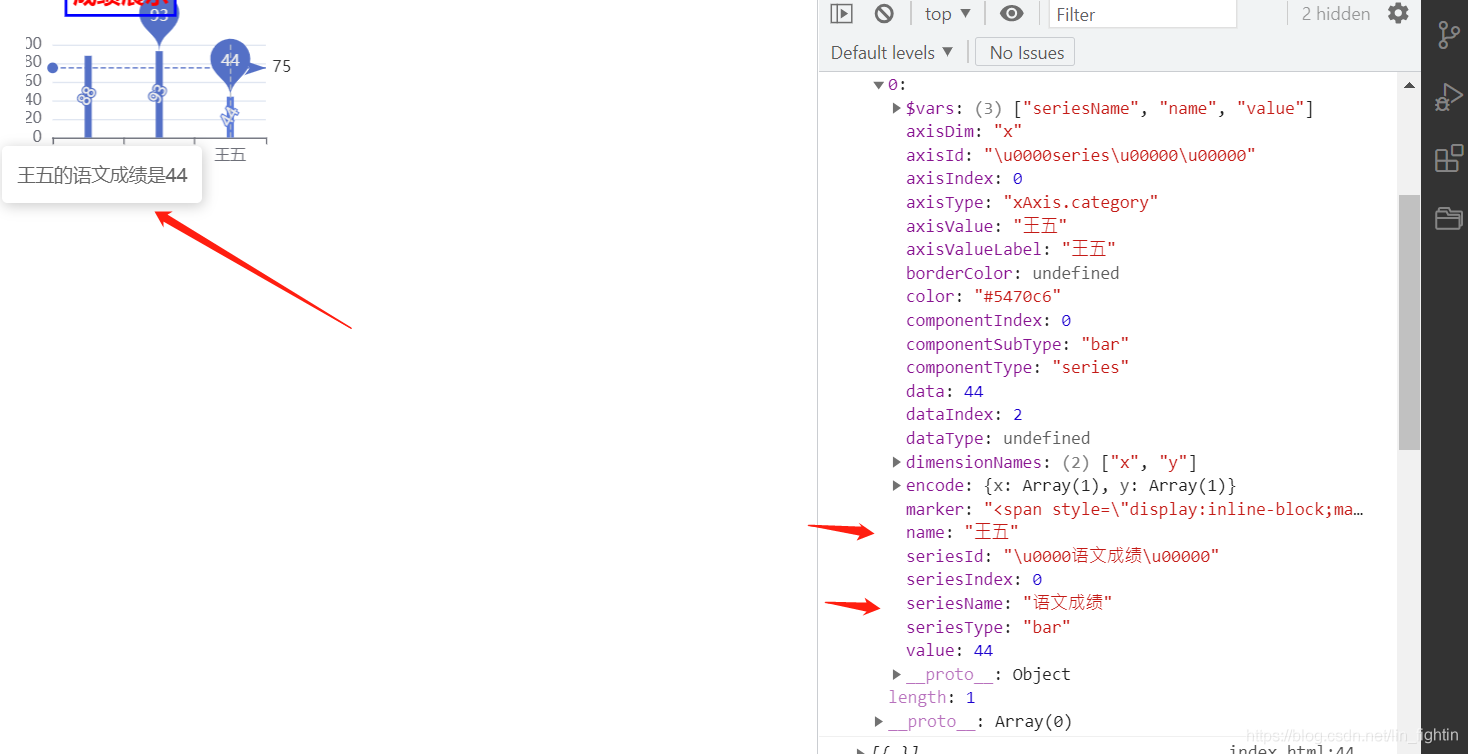Open the run and debug icon
The image size is (1468, 754).
[1448, 97]
